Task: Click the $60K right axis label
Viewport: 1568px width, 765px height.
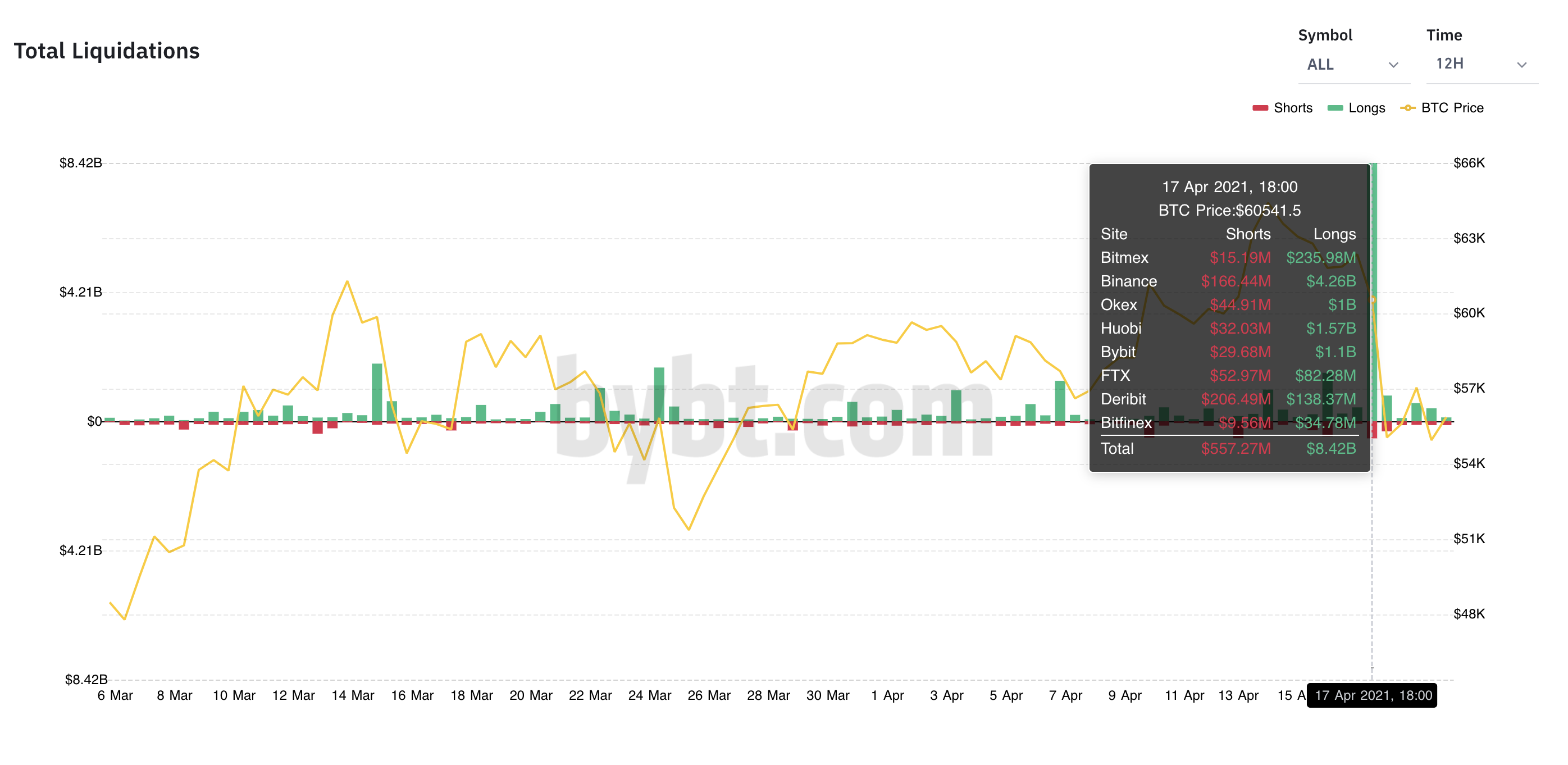Action: (x=1469, y=313)
